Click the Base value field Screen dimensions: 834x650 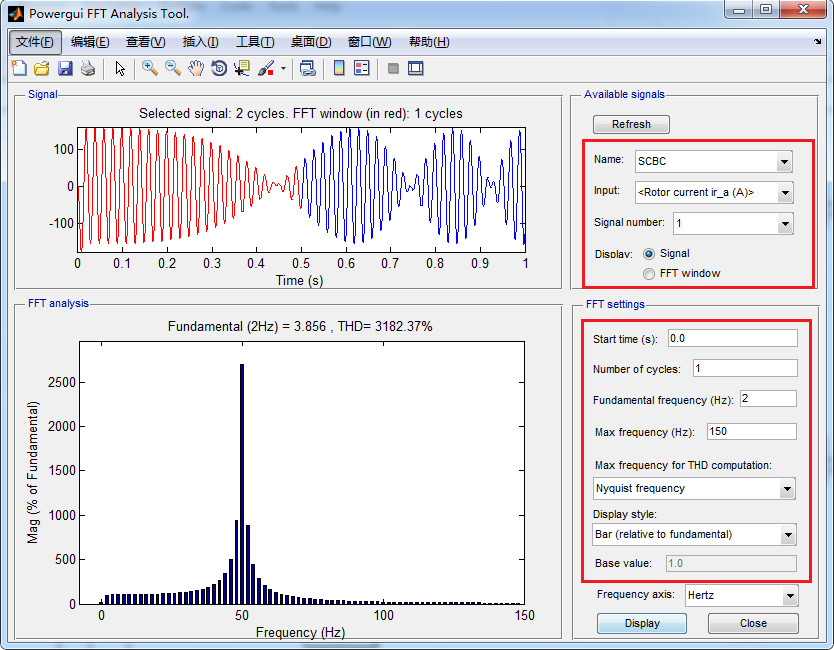coord(731,563)
